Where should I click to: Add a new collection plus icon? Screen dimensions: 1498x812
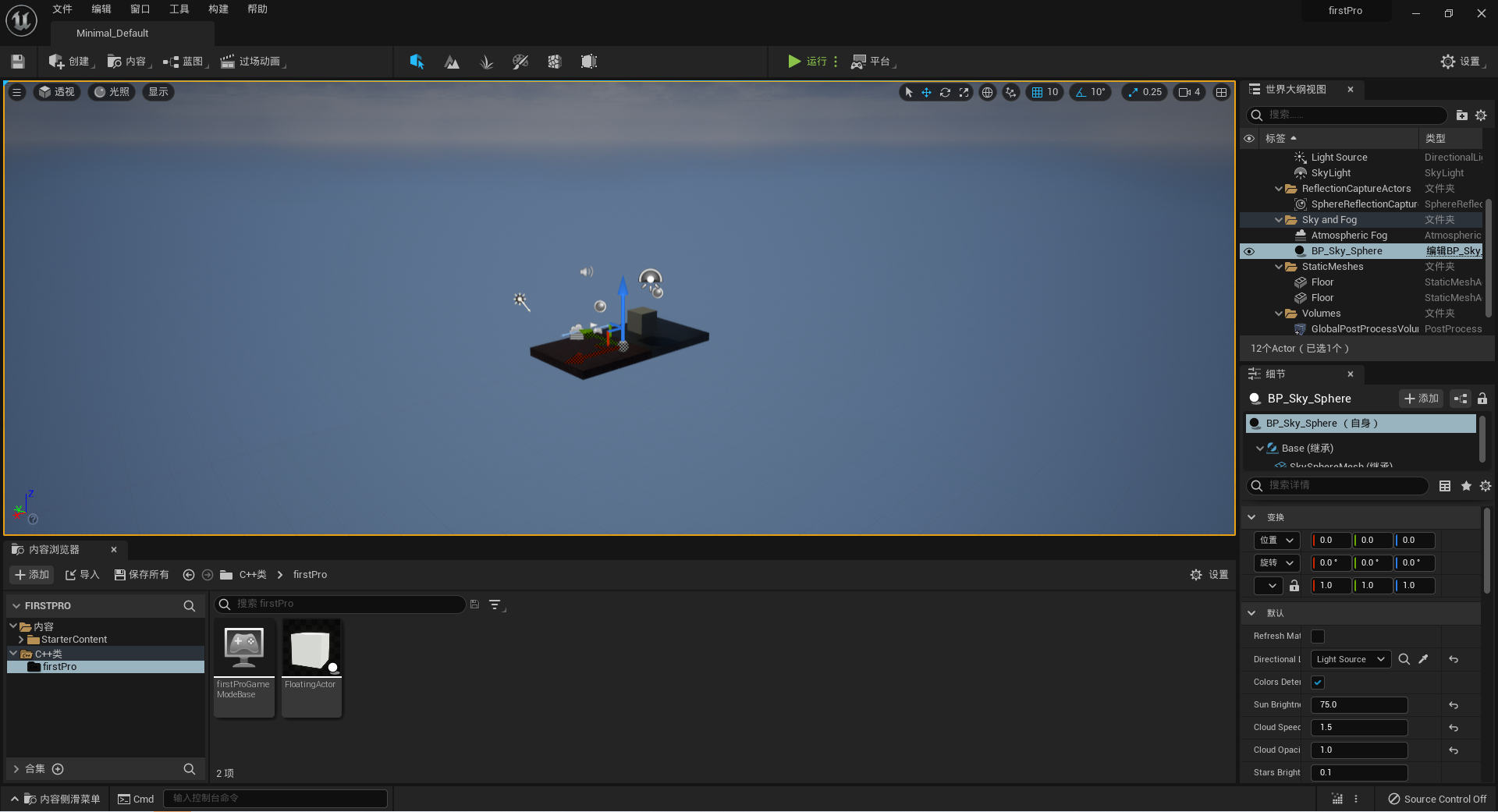[x=58, y=769]
